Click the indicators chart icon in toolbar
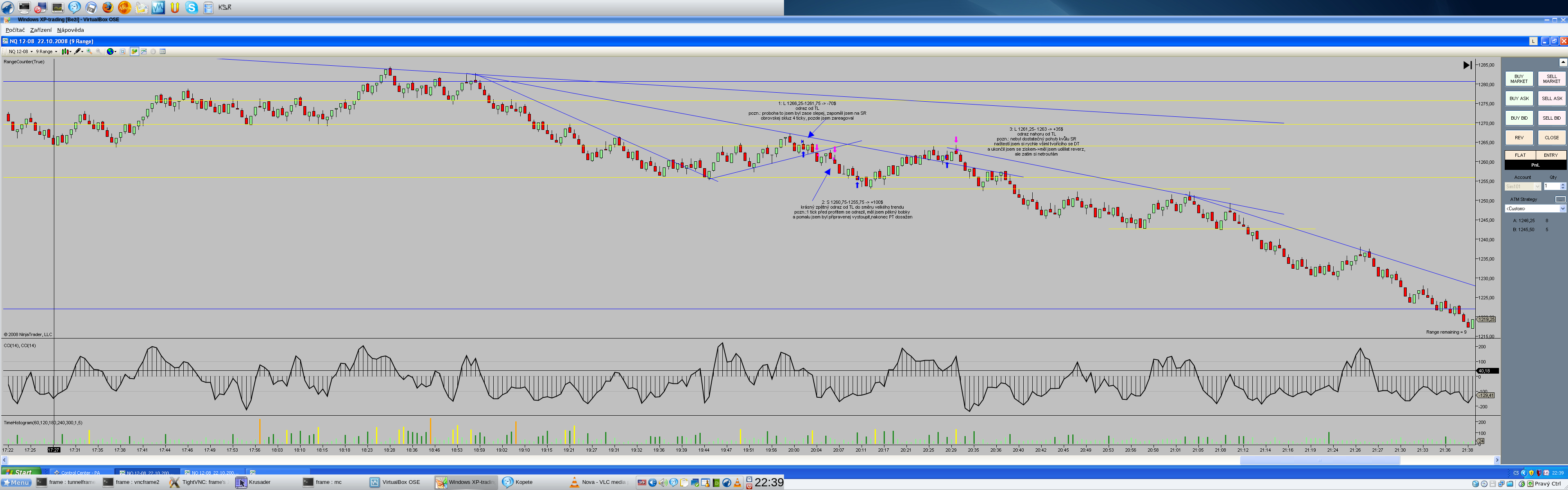 (x=144, y=52)
